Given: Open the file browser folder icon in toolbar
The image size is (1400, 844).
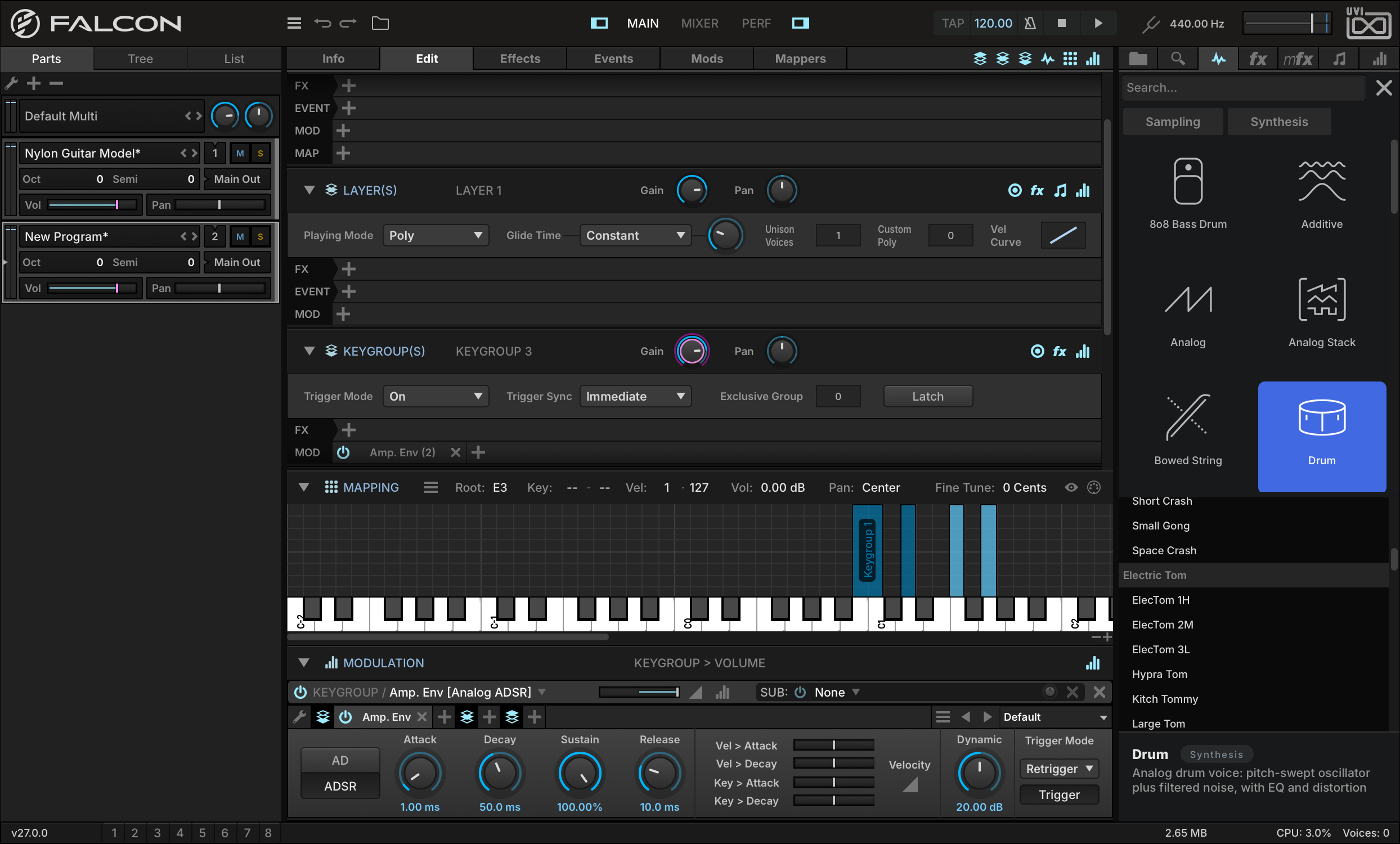Looking at the screenshot, I should coord(380,23).
